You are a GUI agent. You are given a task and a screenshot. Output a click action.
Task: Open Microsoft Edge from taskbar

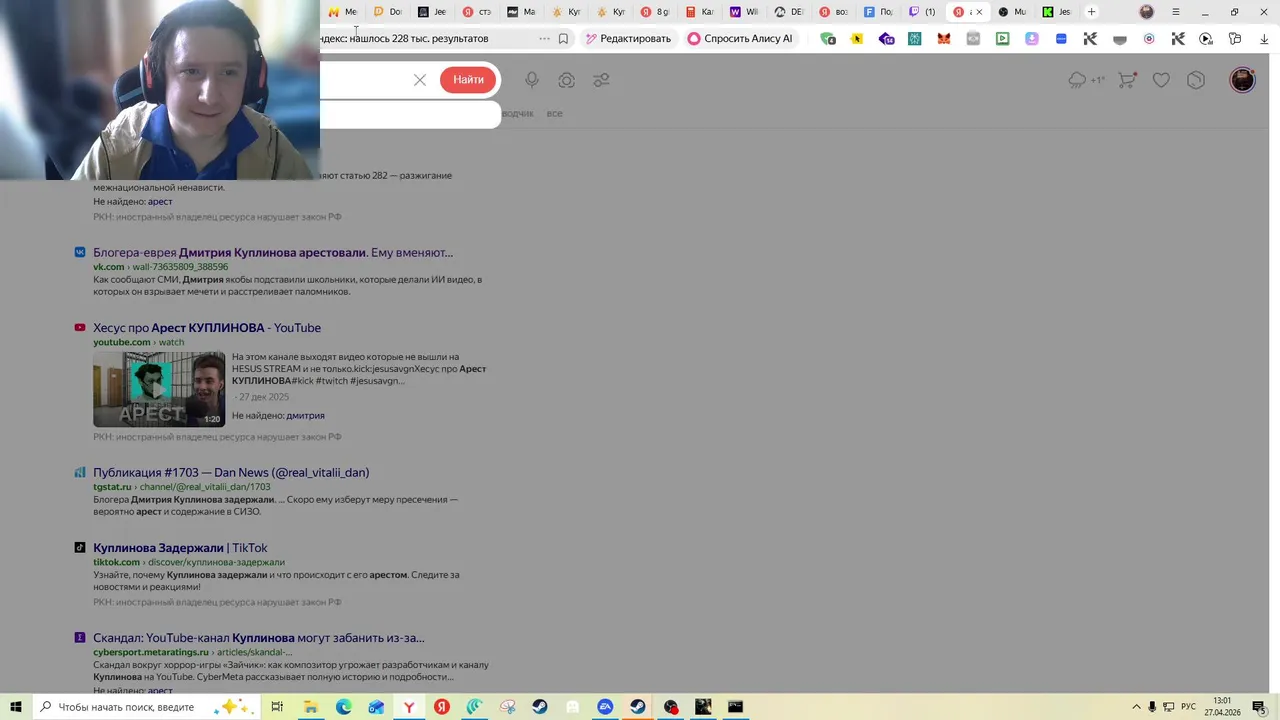coord(343,707)
